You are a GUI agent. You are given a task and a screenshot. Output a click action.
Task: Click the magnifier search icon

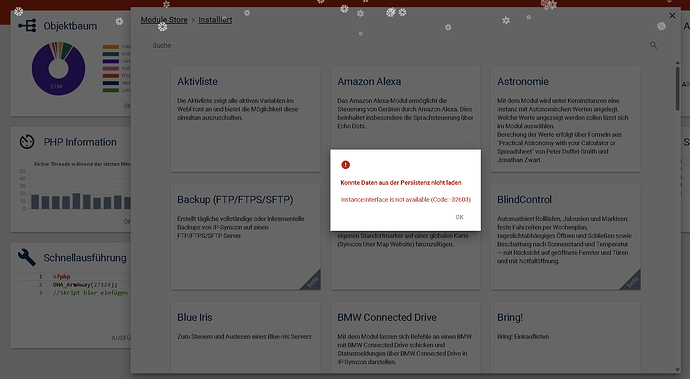(x=653, y=45)
